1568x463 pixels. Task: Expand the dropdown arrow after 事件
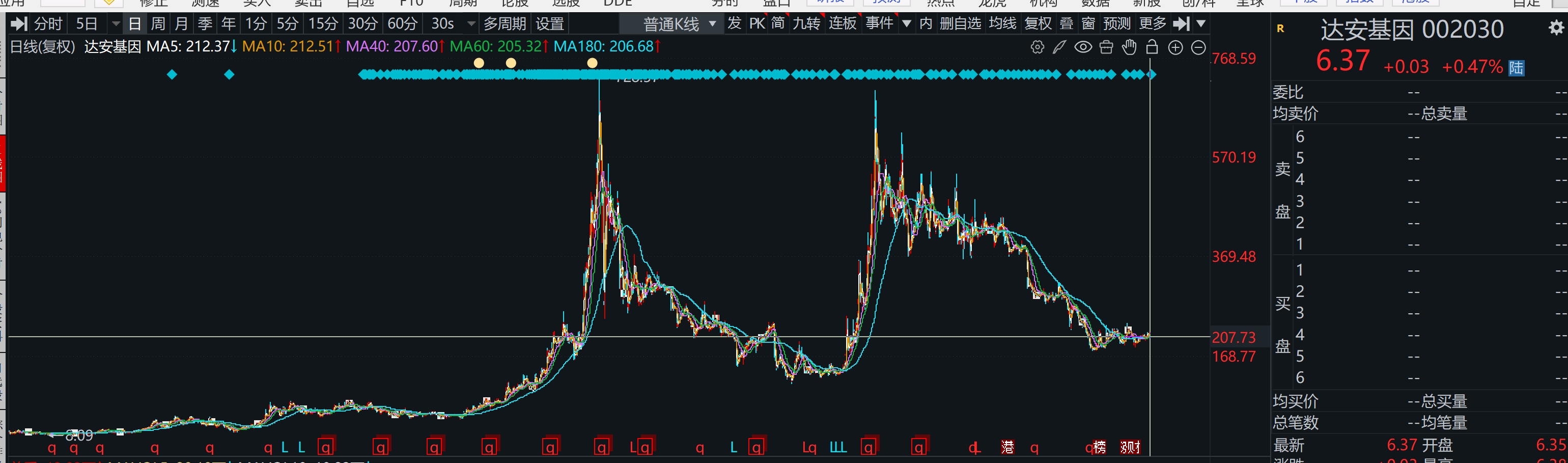(906, 24)
